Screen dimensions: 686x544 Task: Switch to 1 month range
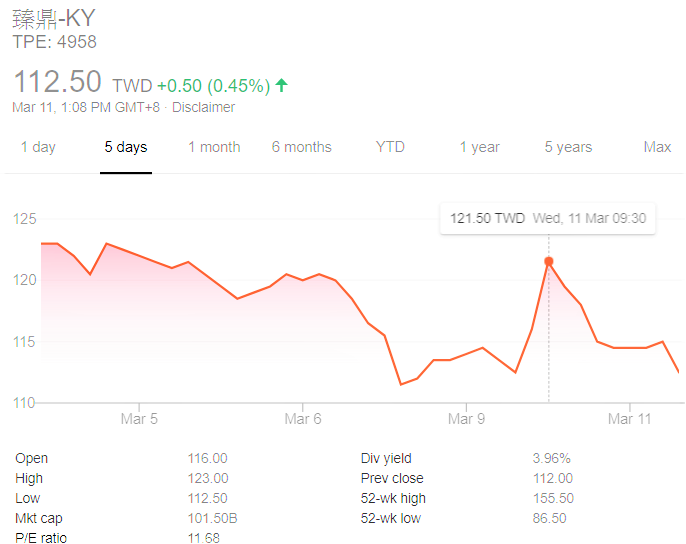tap(214, 147)
